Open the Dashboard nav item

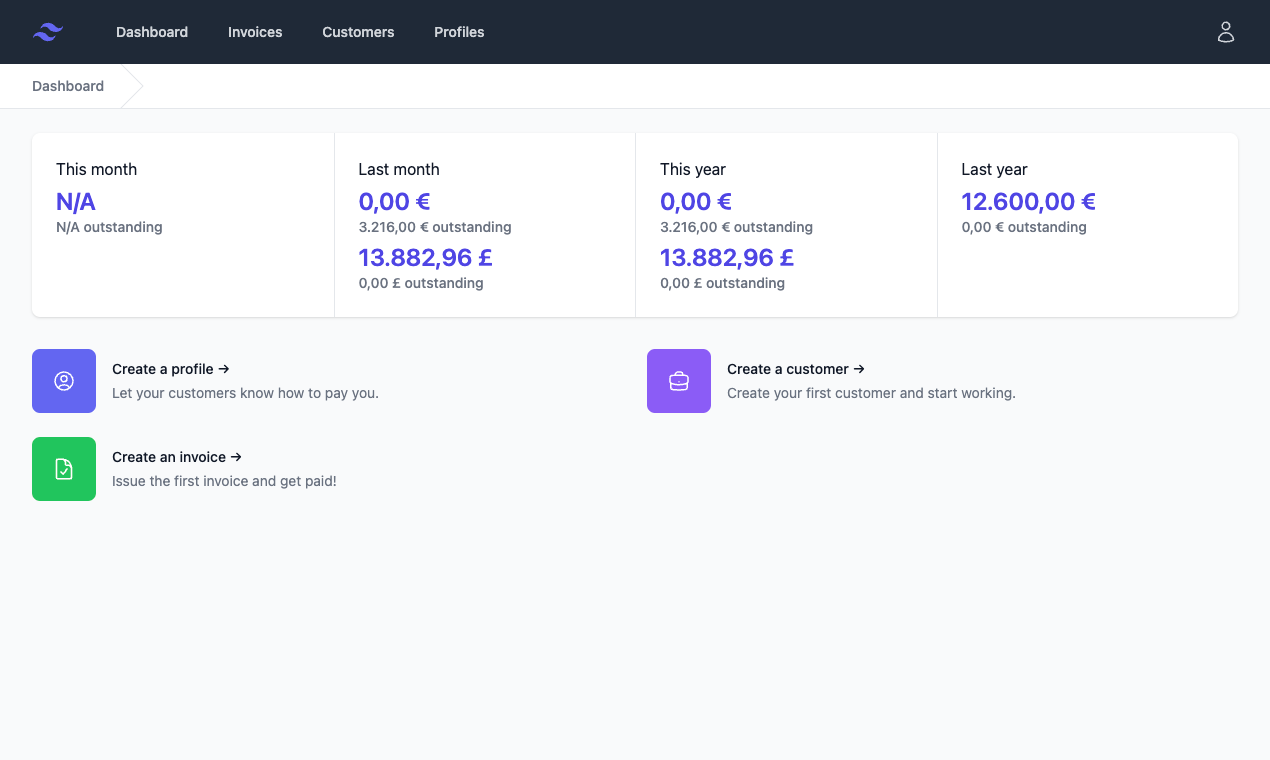152,32
